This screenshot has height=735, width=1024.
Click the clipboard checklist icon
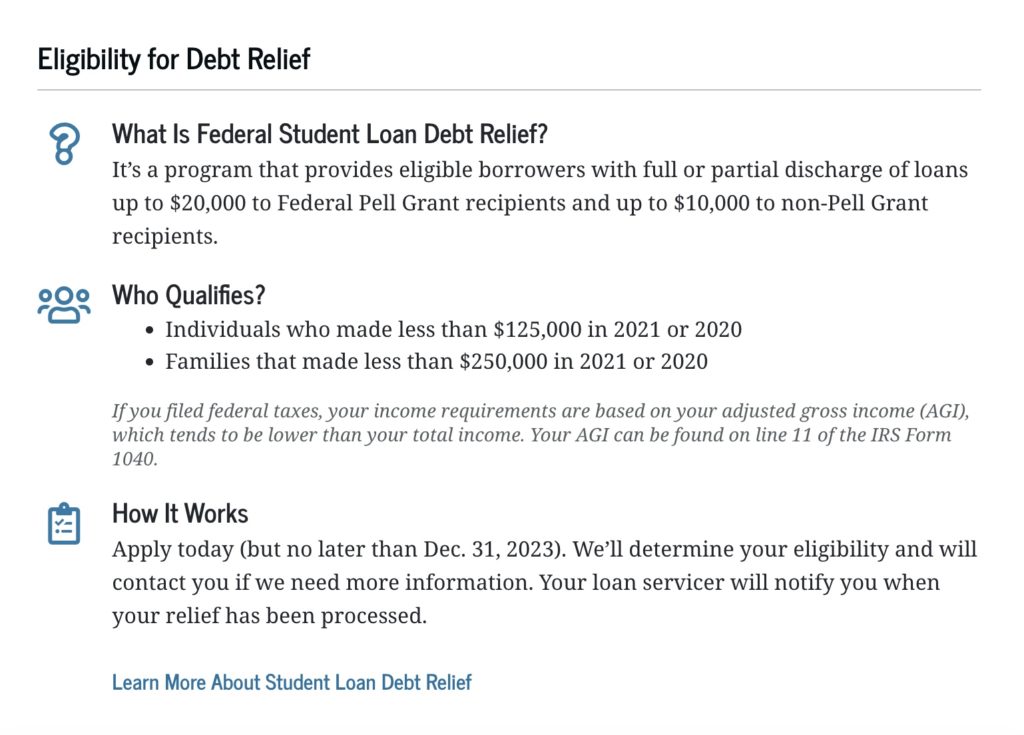tap(64, 524)
